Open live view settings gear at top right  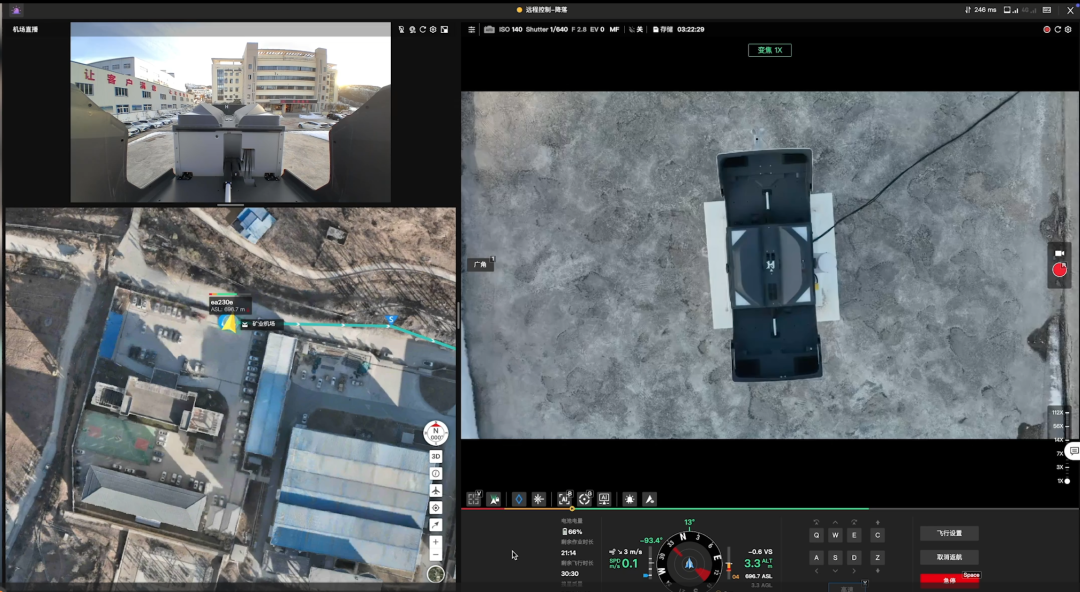point(1069,30)
